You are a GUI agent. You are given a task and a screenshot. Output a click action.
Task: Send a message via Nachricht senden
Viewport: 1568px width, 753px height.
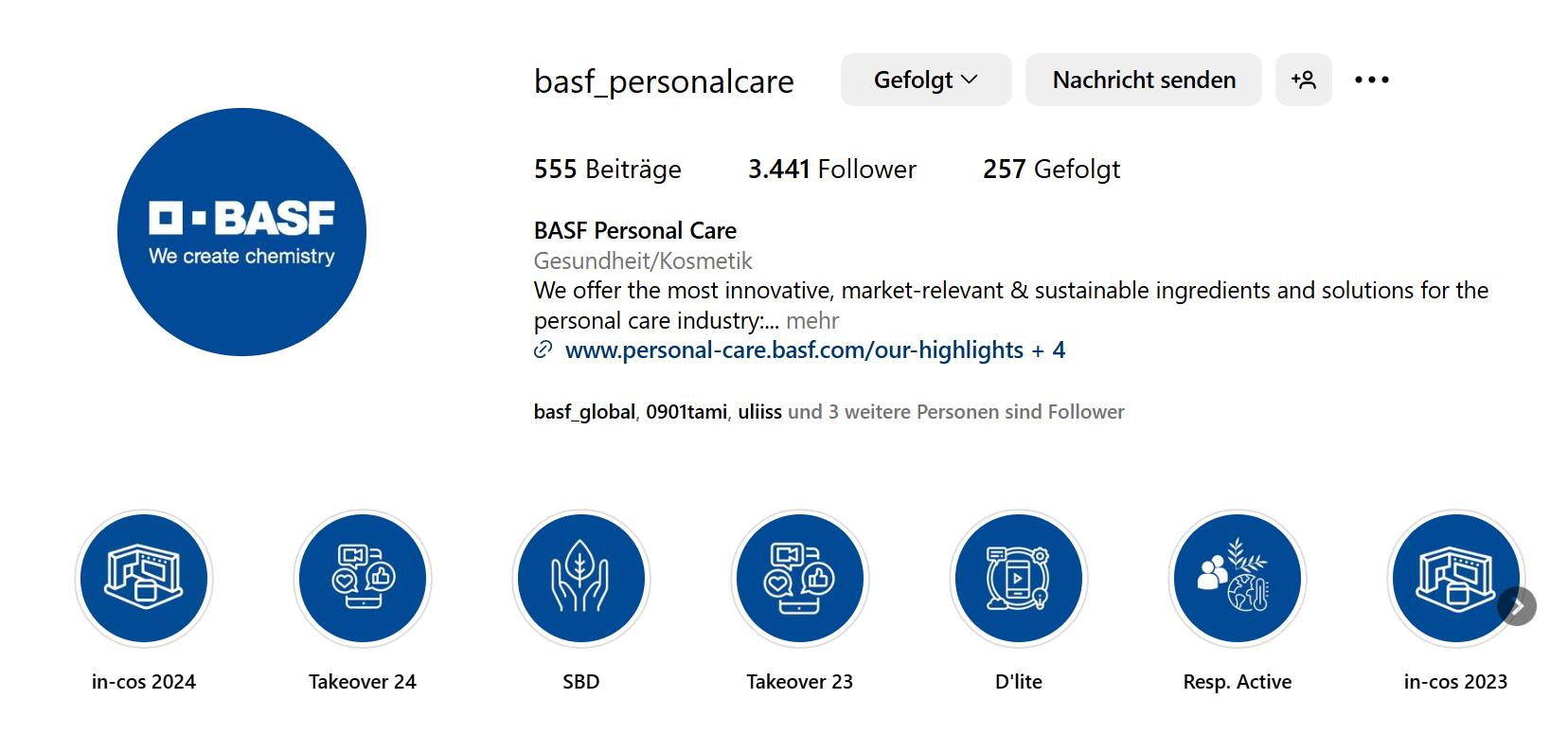tap(1144, 80)
